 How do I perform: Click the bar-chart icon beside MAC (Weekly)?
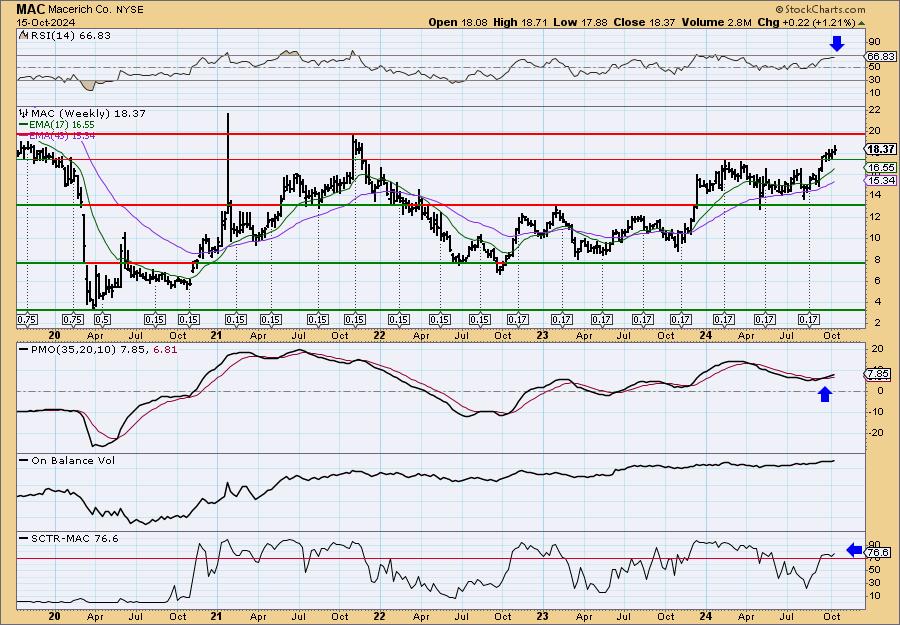(24, 113)
